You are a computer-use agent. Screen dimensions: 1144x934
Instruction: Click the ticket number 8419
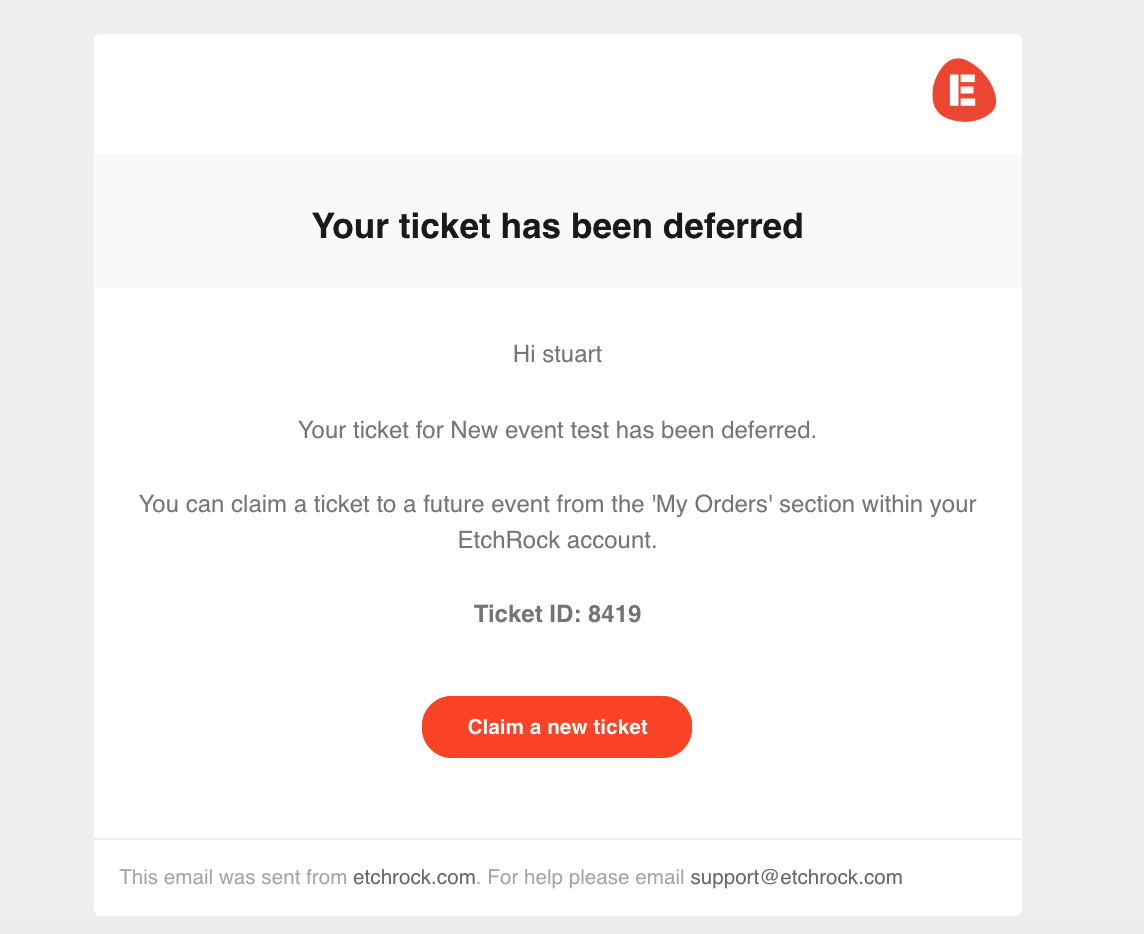pyautogui.click(x=614, y=614)
